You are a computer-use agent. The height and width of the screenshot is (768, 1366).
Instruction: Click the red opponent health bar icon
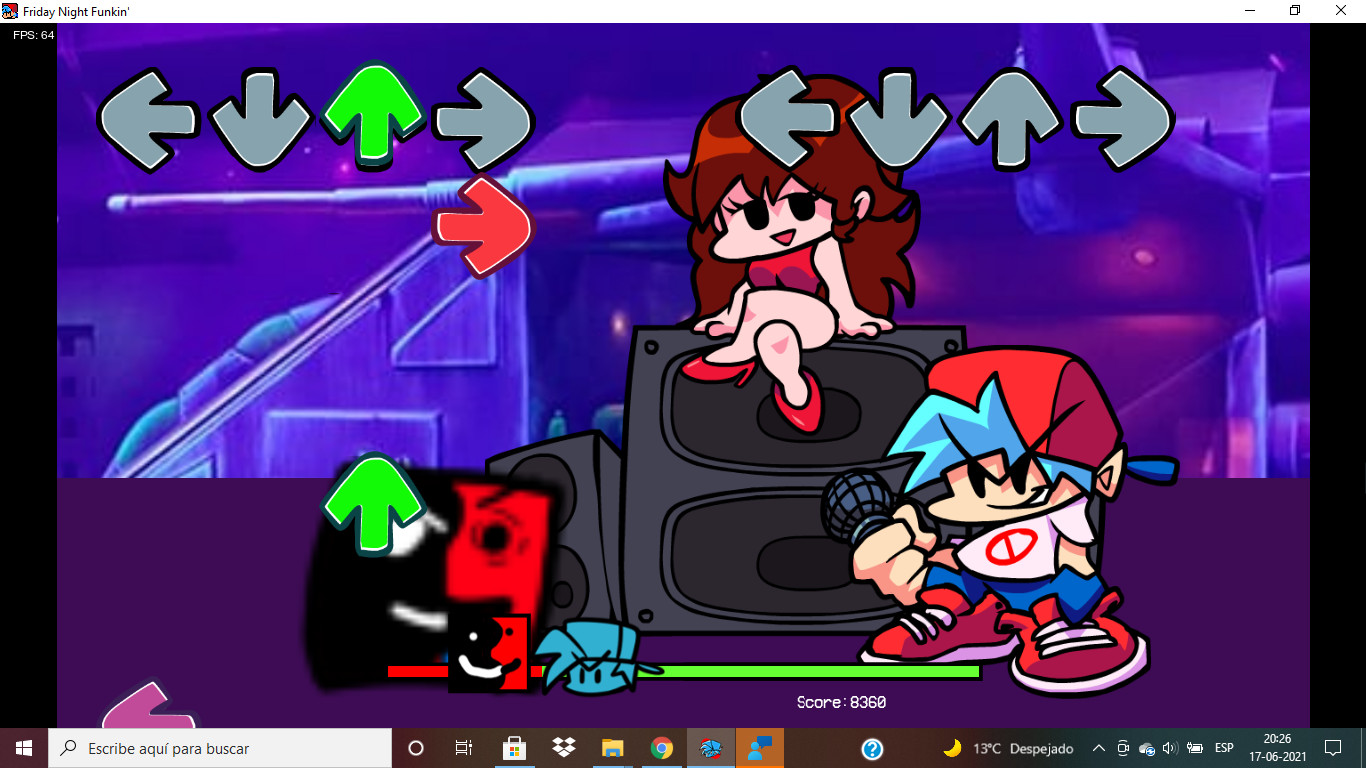[x=488, y=653]
